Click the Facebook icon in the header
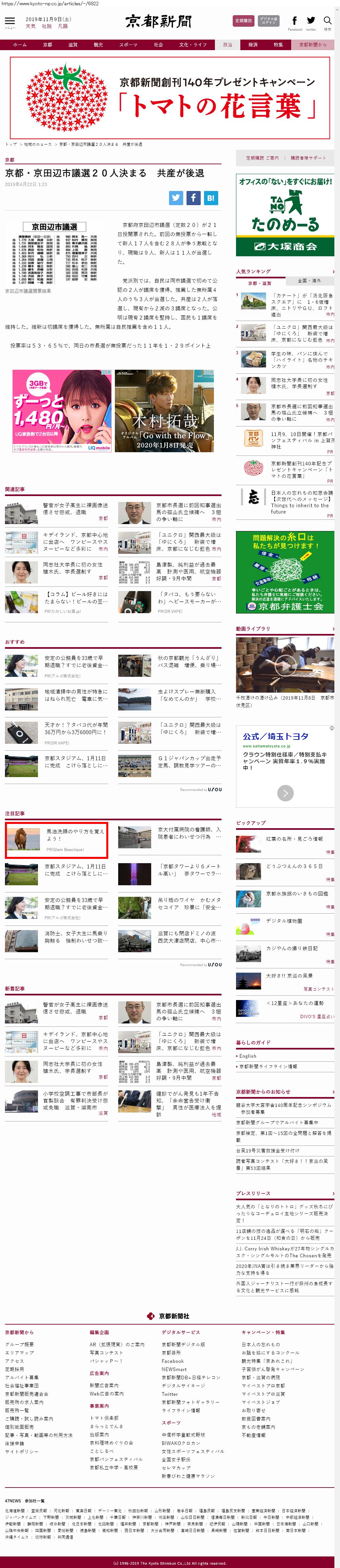Image resolution: width=340 pixels, height=1568 pixels. 295,21
